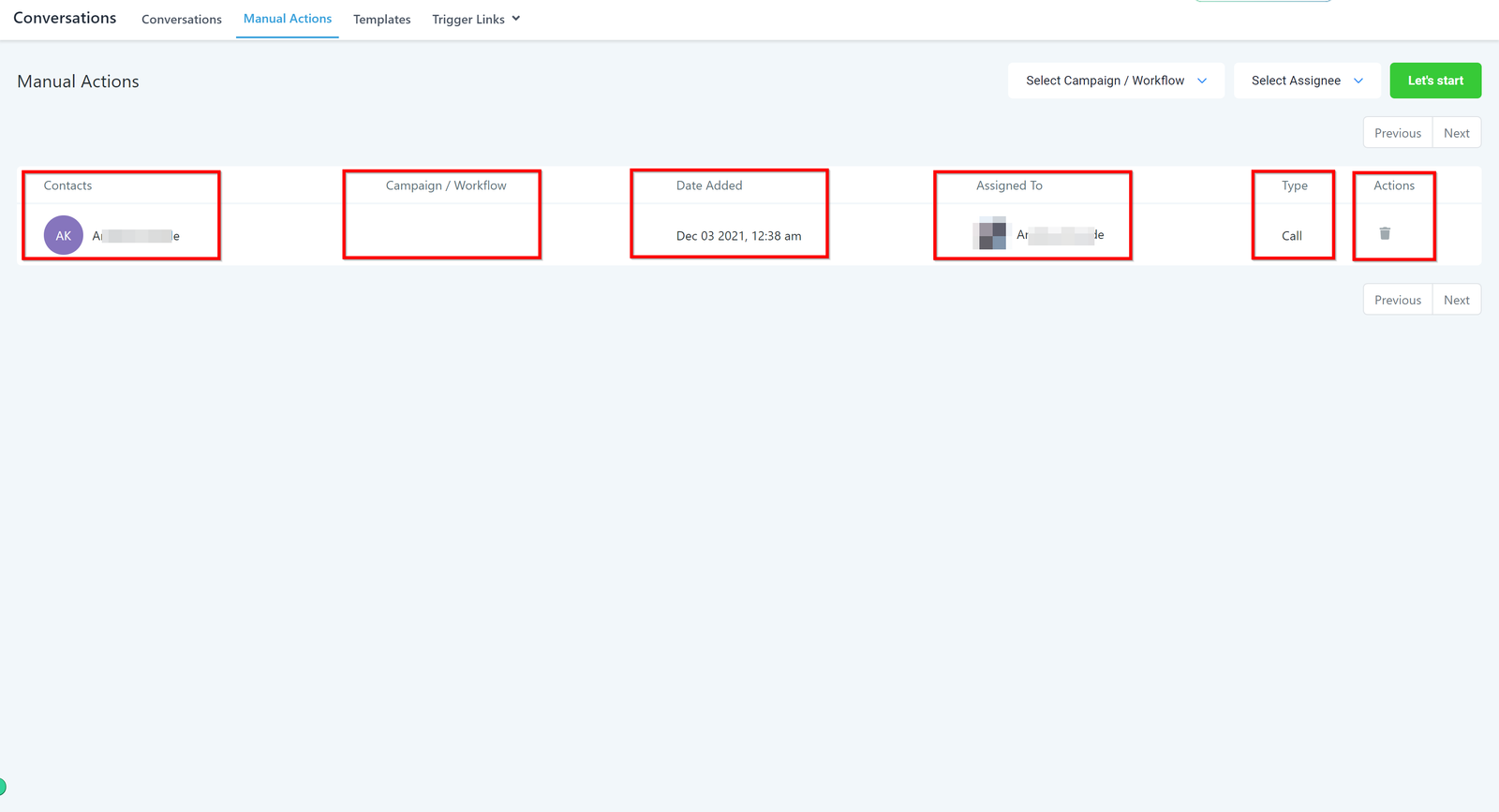Image resolution: width=1499 pixels, height=812 pixels.
Task: Click Next below the table
Action: [x=1456, y=300]
